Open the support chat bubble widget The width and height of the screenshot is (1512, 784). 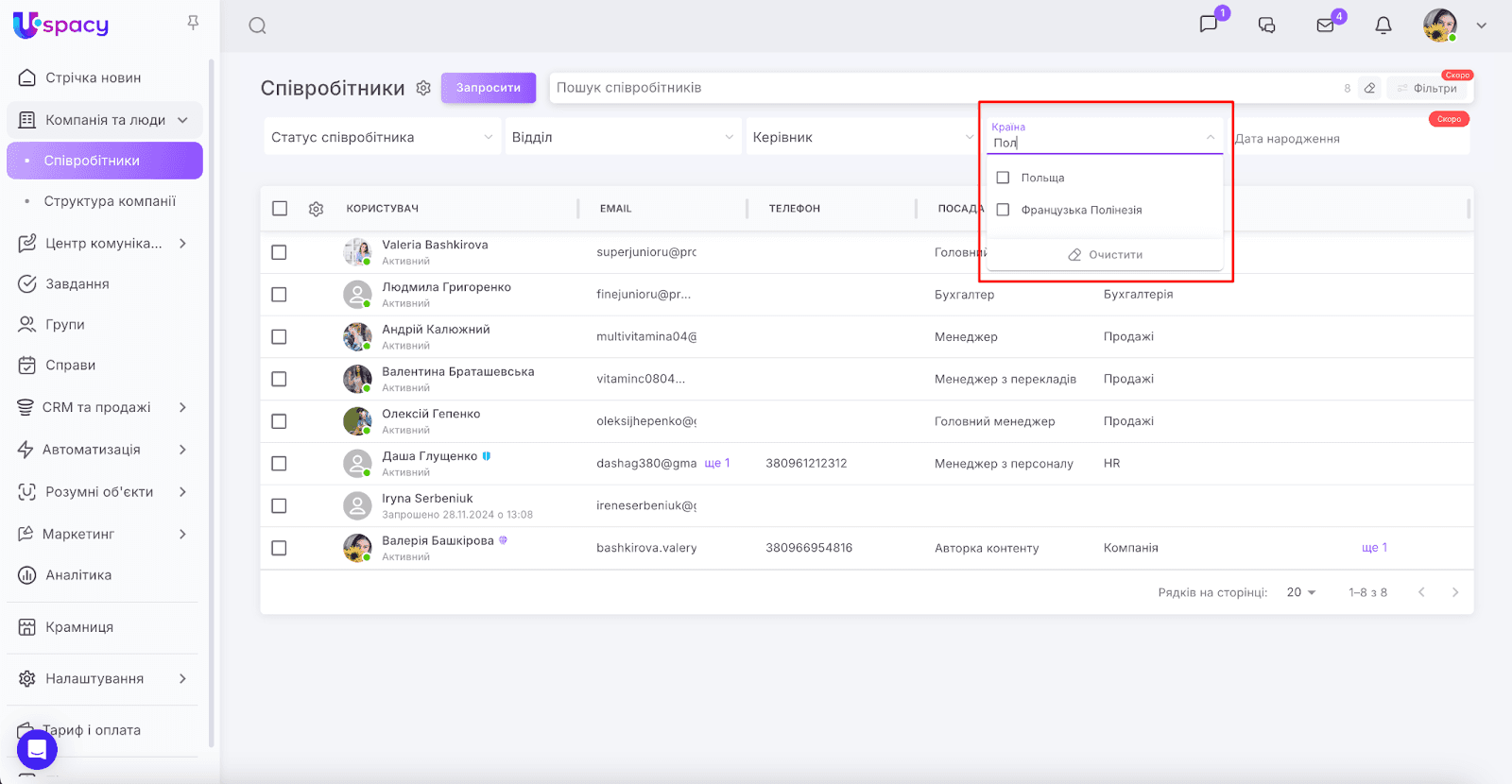[x=37, y=750]
